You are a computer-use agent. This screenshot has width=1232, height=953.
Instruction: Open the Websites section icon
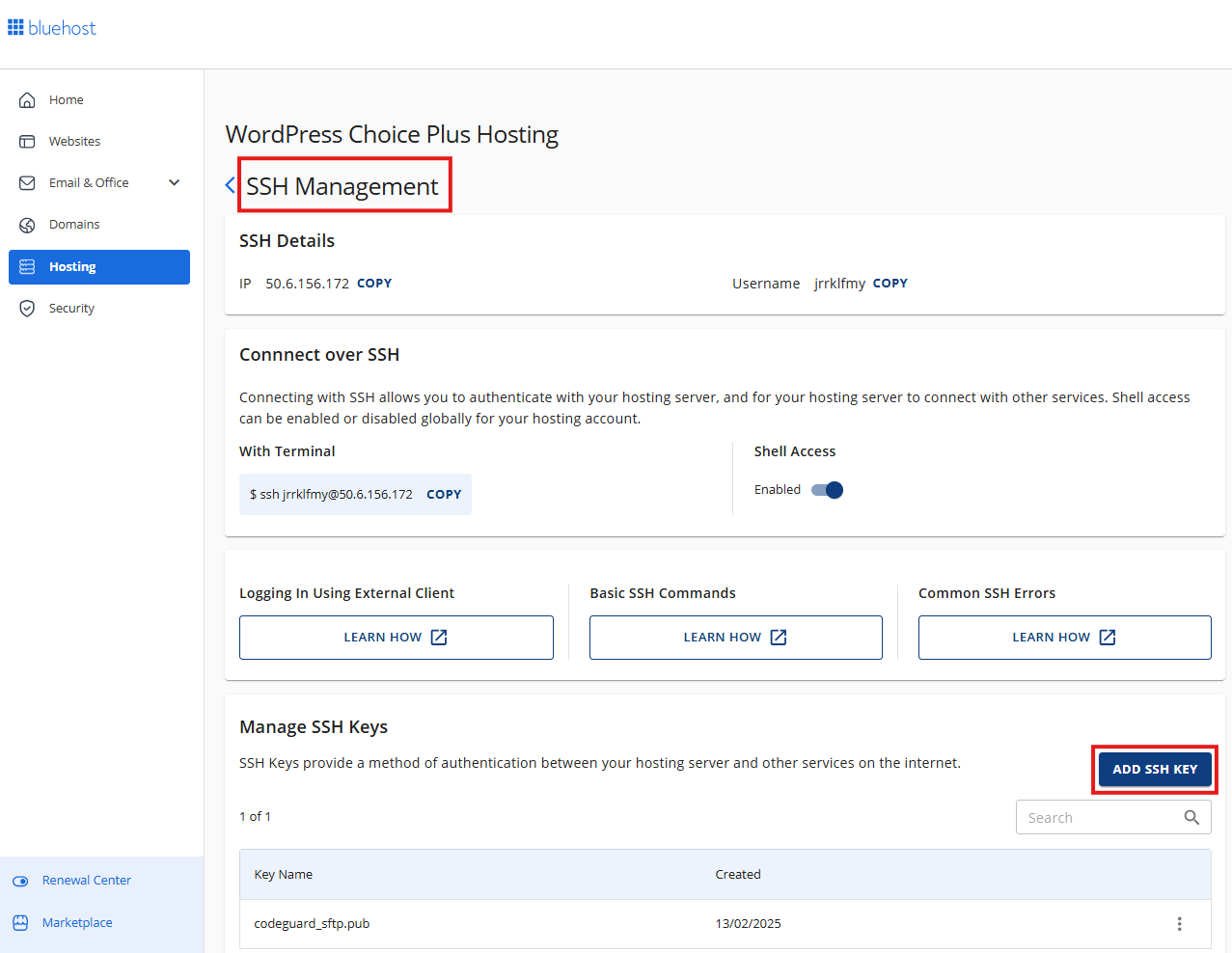[28, 141]
